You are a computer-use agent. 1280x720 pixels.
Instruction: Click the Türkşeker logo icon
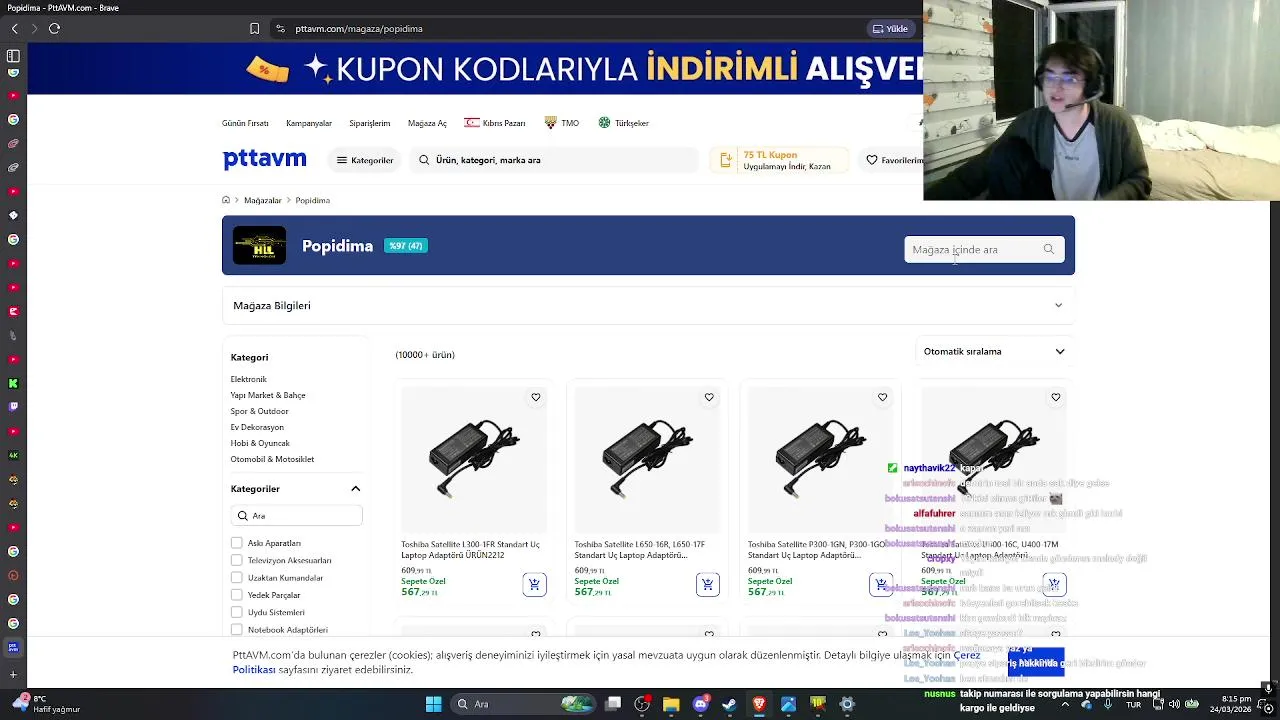pyautogui.click(x=604, y=123)
